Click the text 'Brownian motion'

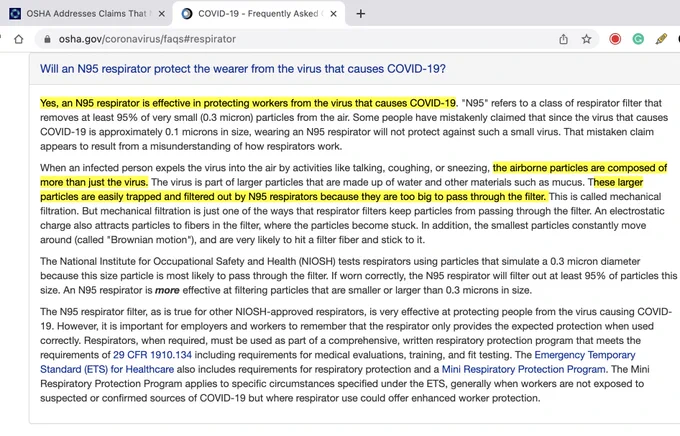[150, 240]
